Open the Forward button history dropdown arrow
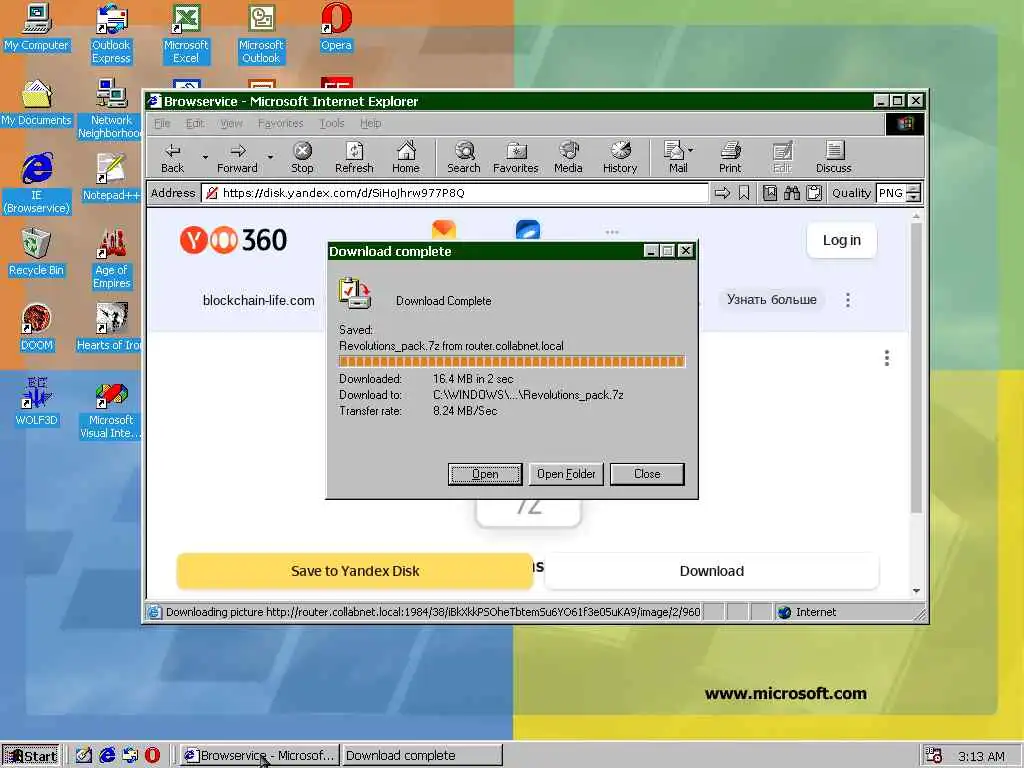Screen dimensions: 1024x768 click(x=270, y=157)
